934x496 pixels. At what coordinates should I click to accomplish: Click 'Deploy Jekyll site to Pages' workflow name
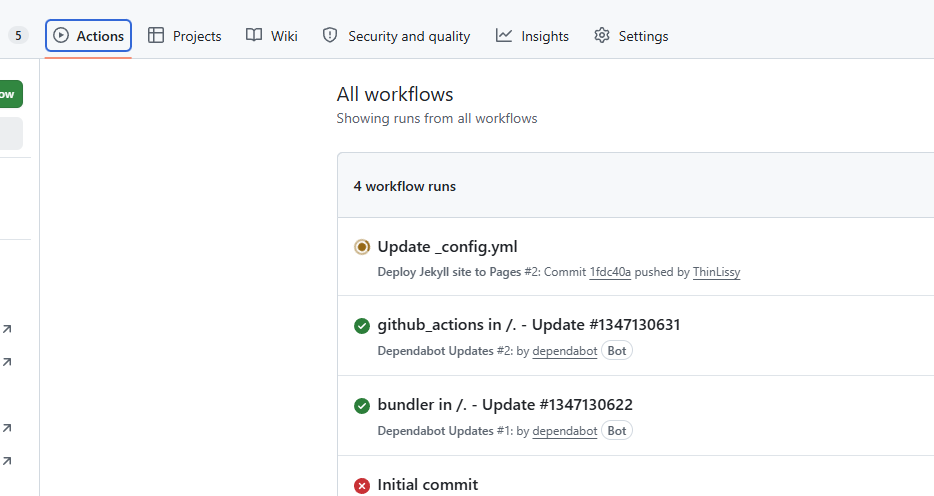point(449,272)
